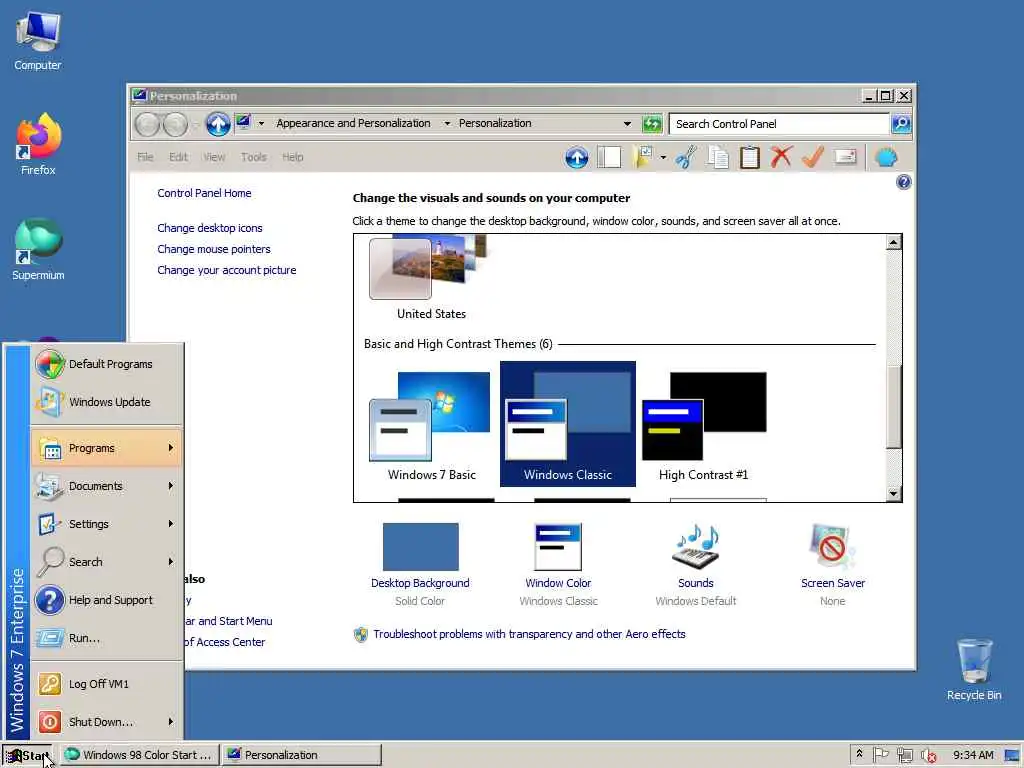
Task: Switch to Windows 98 Color Start taskbar button
Action: tap(139, 755)
